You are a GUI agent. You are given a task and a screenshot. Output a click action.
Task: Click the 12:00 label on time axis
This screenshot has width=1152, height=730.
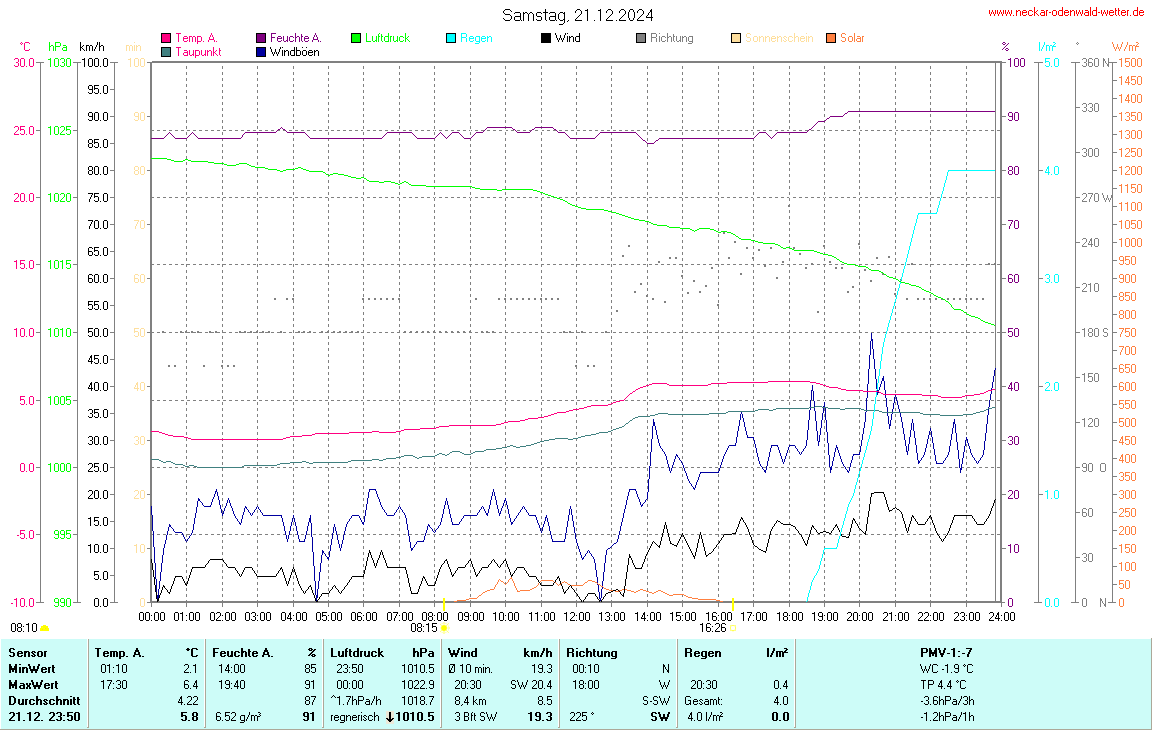576,617
